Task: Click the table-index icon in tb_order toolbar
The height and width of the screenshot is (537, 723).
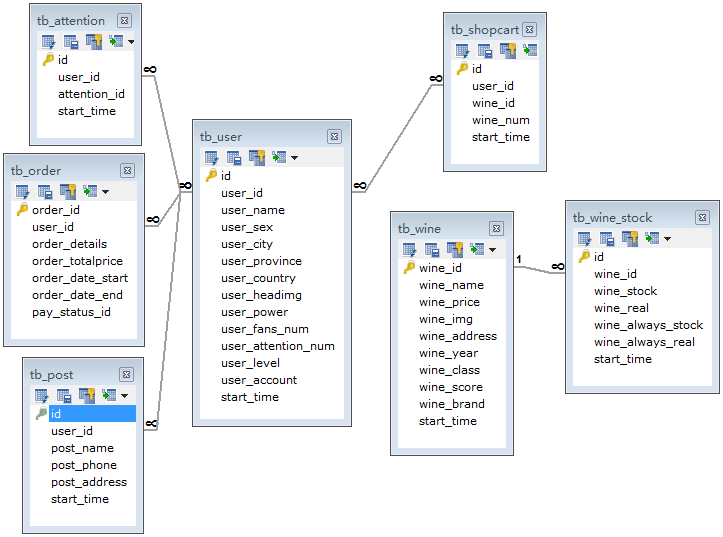Action: click(45, 192)
